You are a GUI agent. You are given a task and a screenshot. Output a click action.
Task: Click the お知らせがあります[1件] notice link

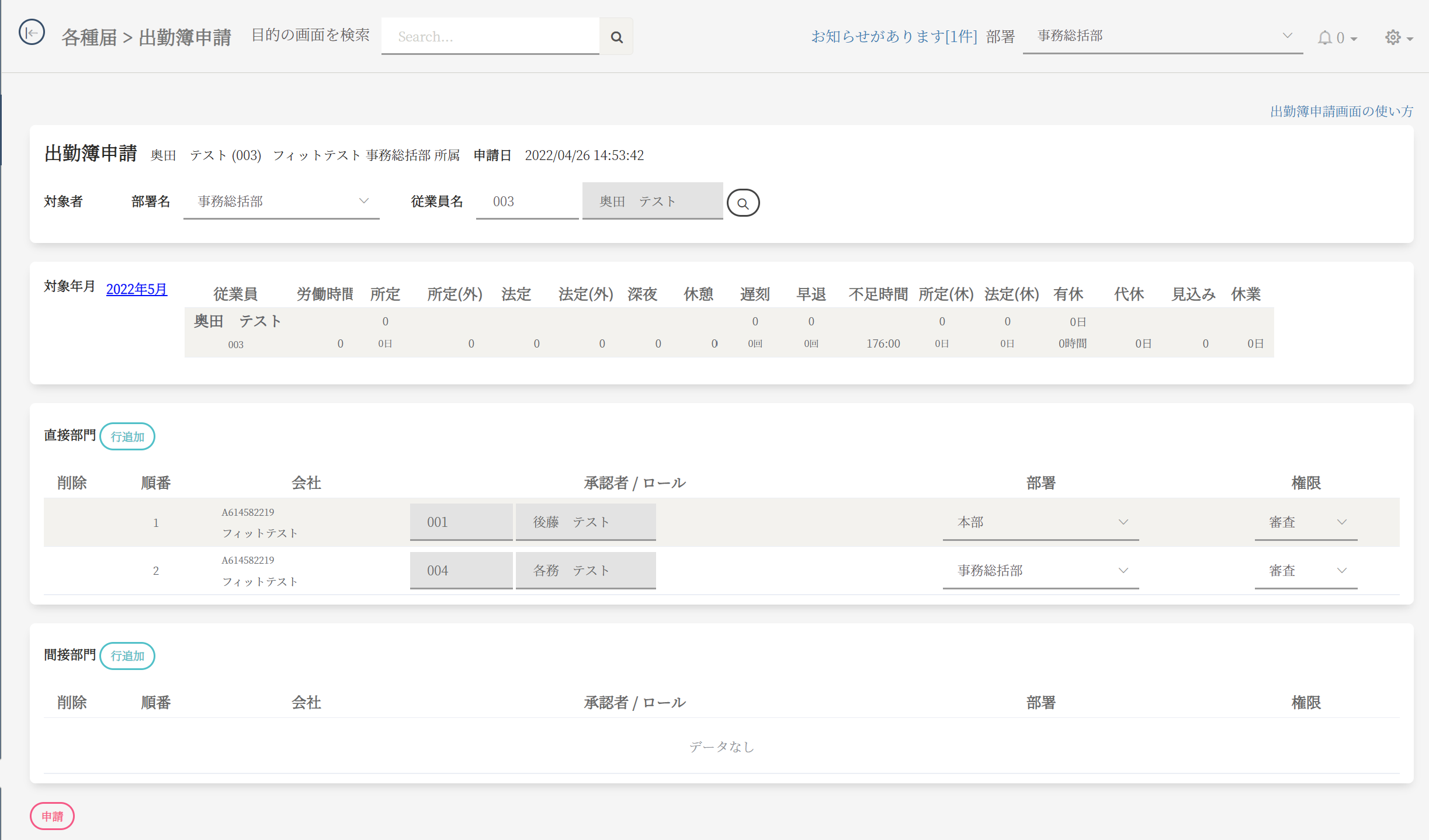tap(894, 36)
